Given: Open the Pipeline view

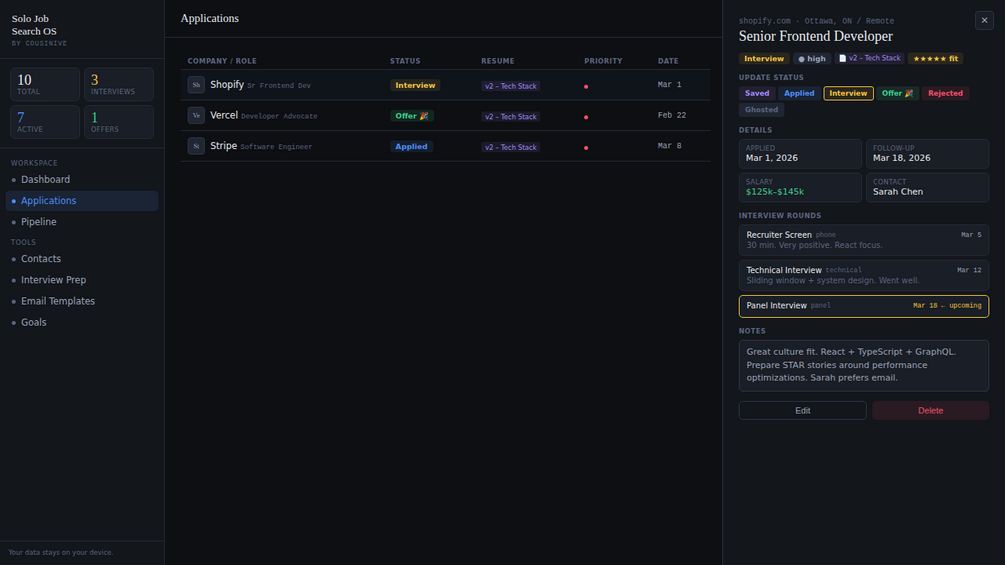Looking at the screenshot, I should [82, 222].
